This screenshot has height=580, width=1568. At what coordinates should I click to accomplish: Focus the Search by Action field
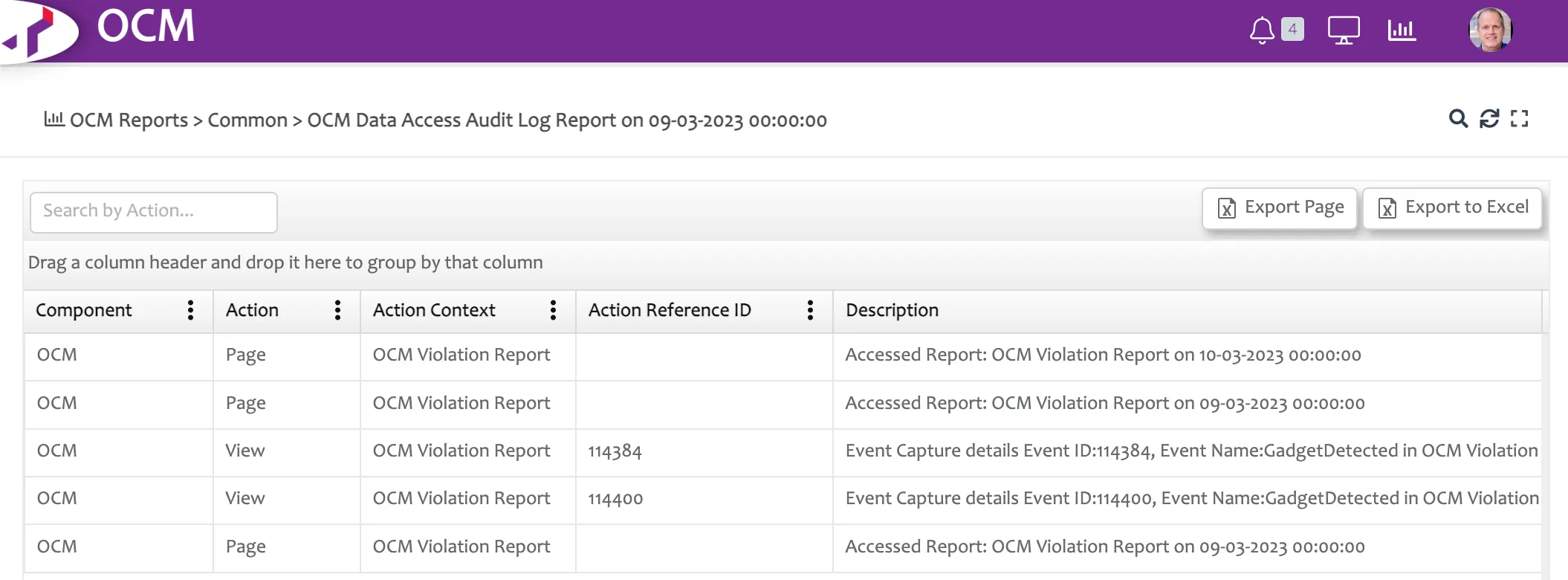(154, 212)
